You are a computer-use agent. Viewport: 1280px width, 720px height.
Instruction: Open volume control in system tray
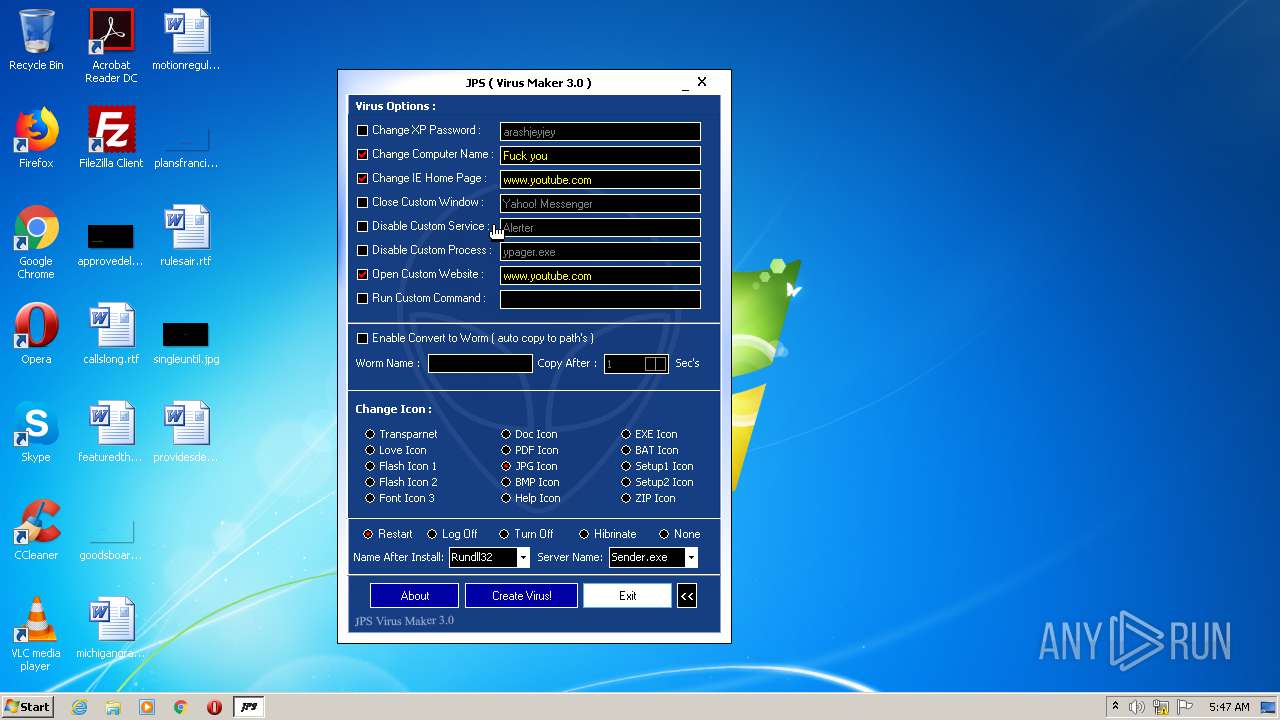coord(1137,707)
